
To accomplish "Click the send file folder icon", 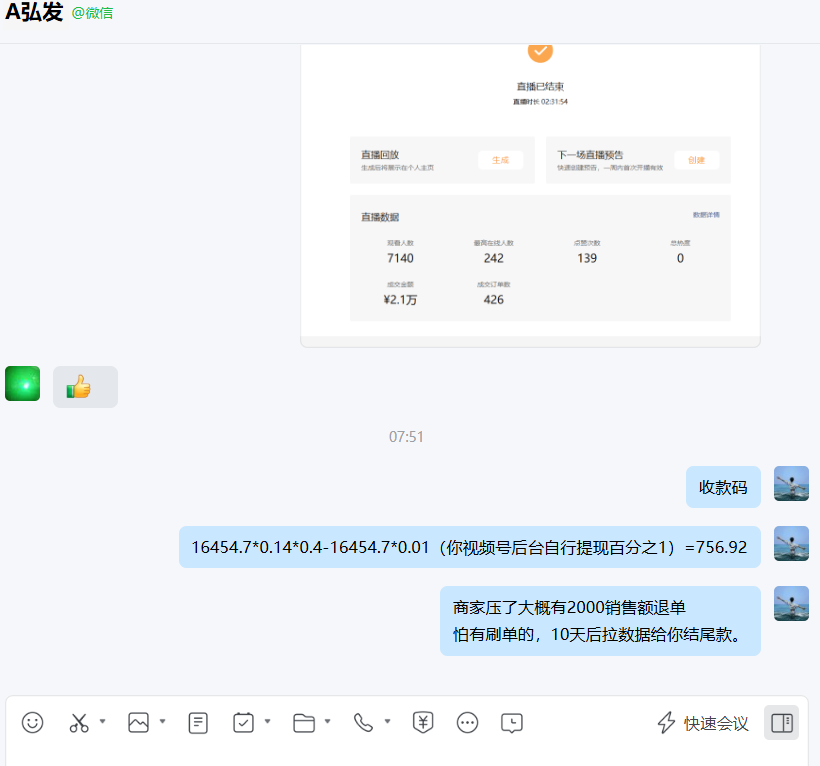I will coord(304,723).
